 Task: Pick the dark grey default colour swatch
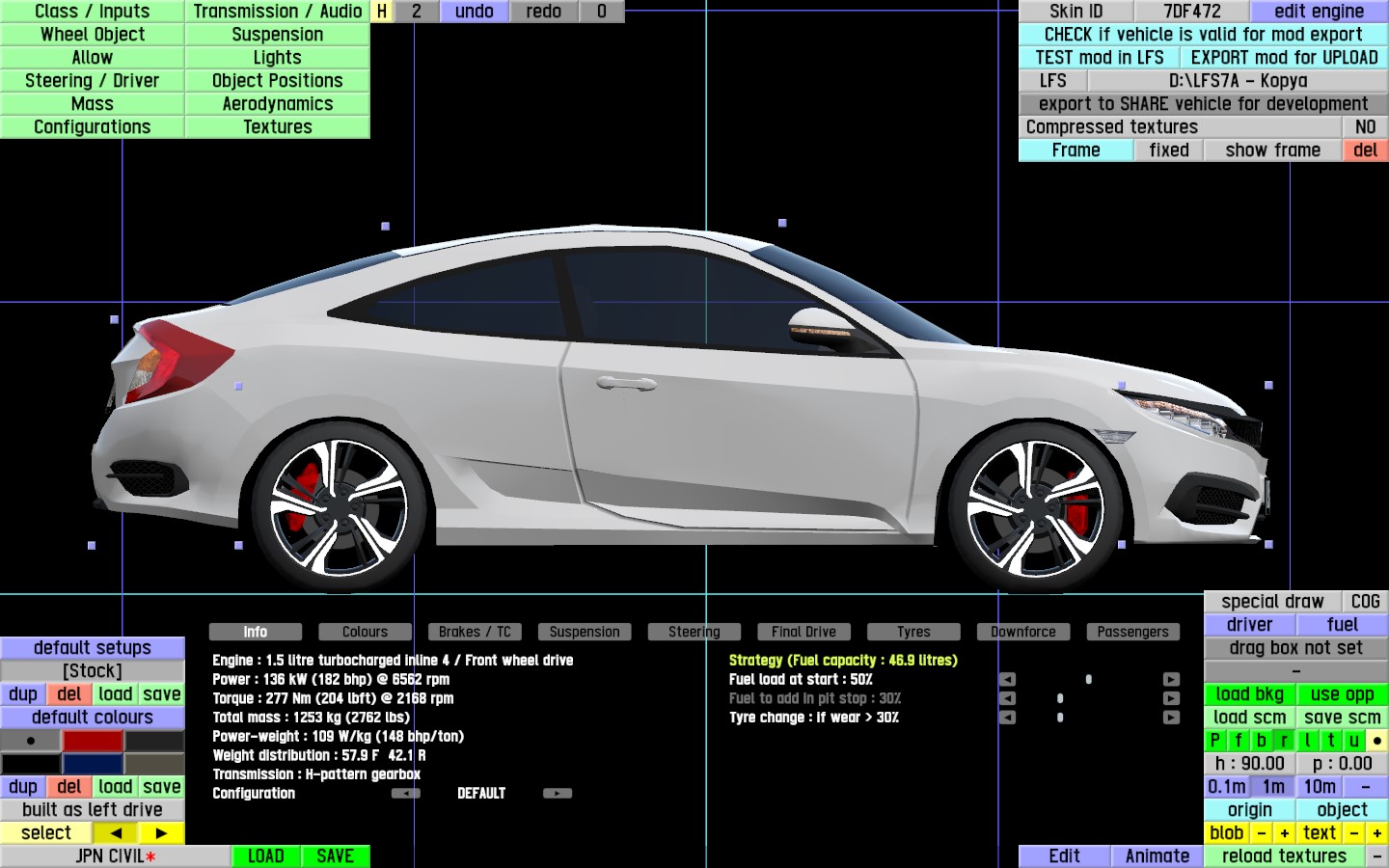tap(154, 741)
